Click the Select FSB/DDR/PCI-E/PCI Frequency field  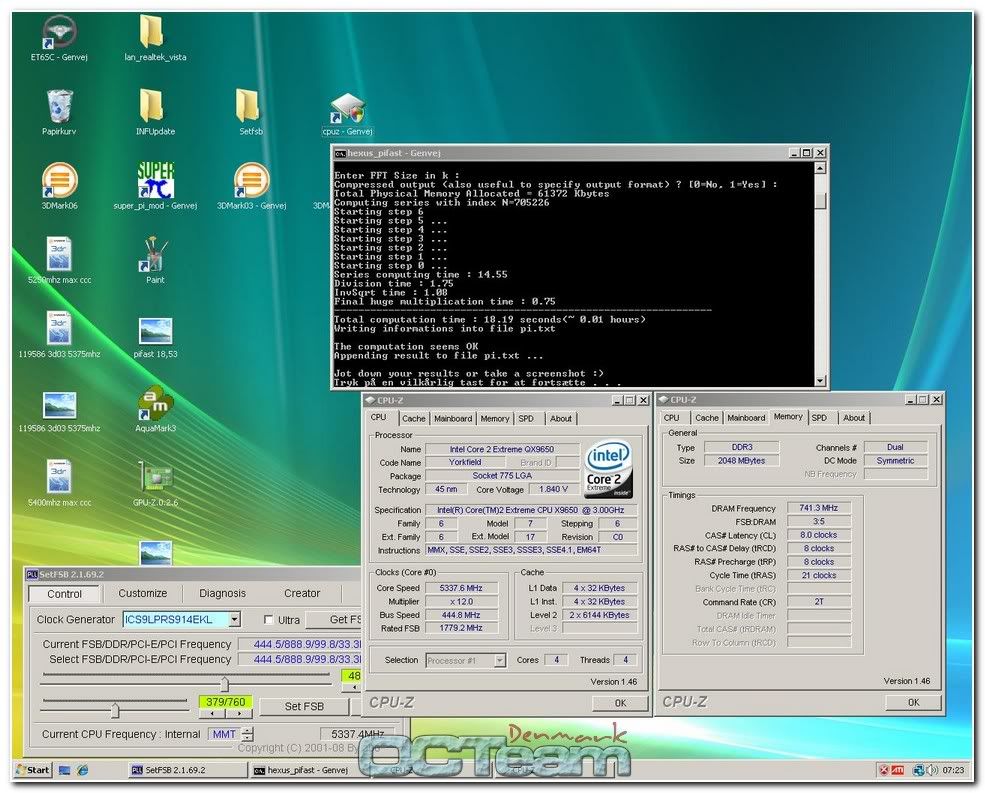click(x=300, y=659)
